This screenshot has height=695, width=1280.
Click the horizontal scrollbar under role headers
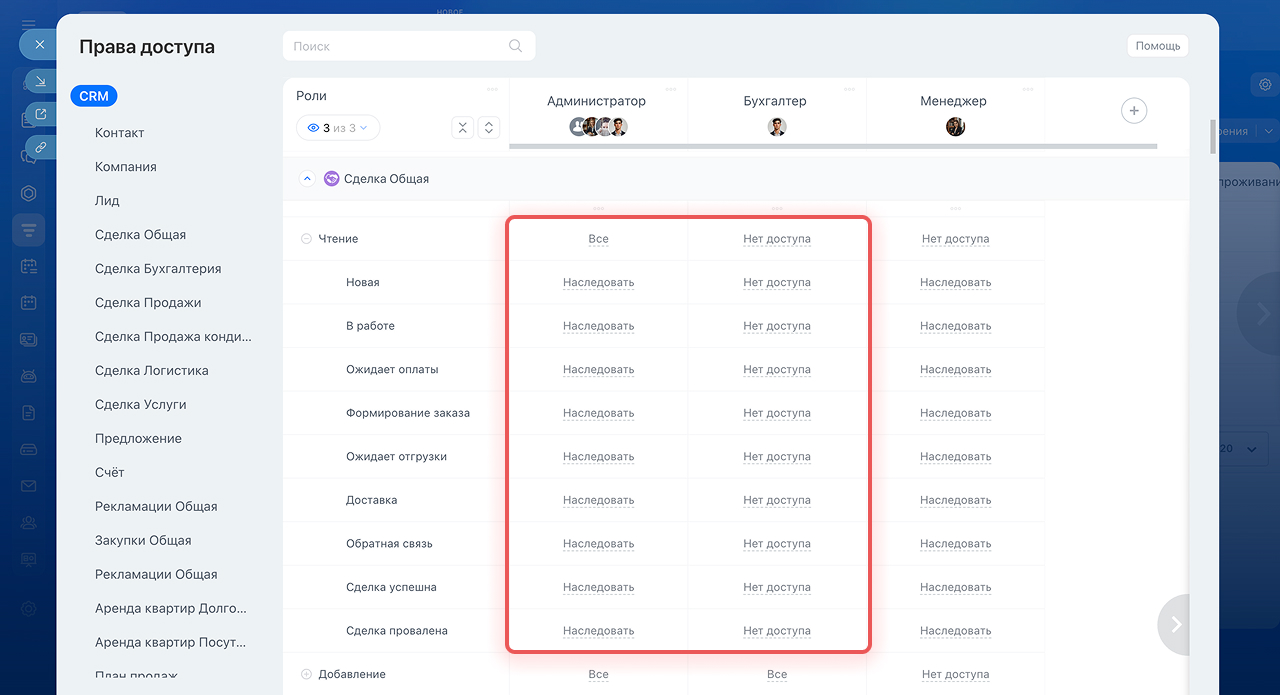832,146
